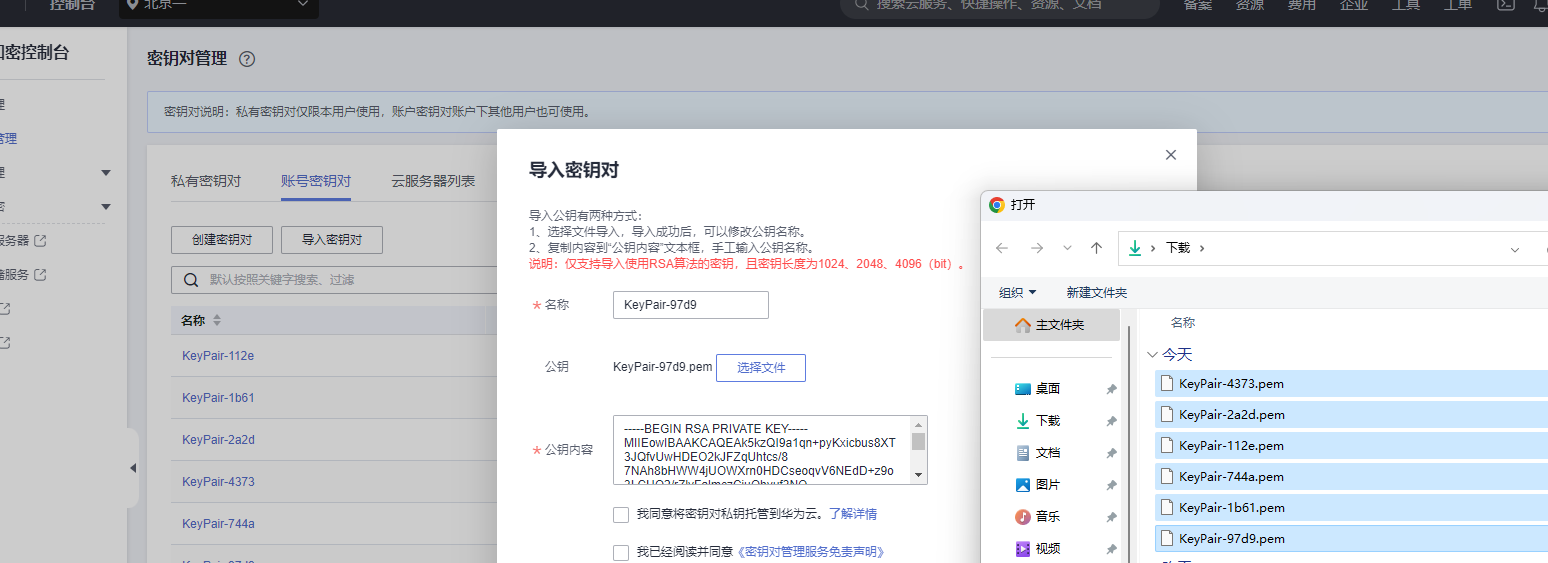
Task: Check 我同意将密钥对私钥托管到华为云 checkbox
Action: [621, 515]
